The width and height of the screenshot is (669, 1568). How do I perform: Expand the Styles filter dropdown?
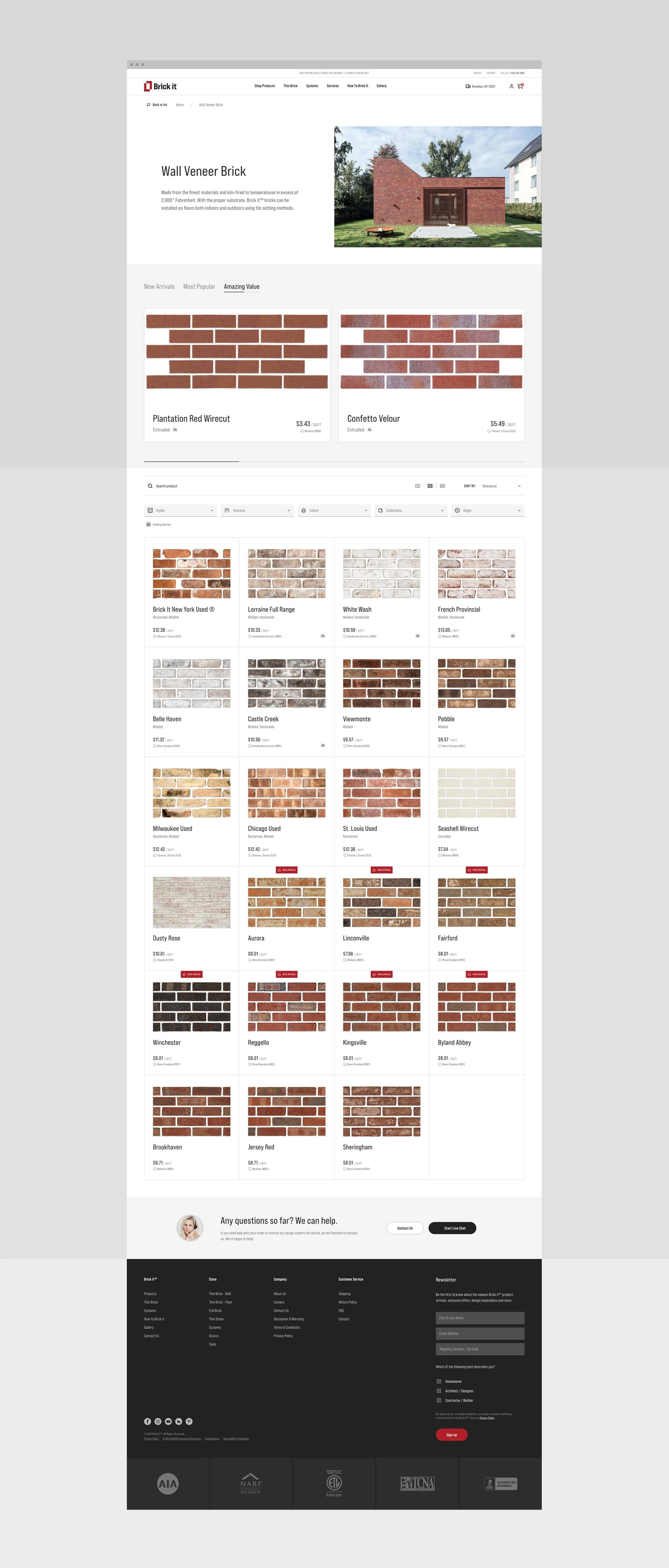point(181,510)
